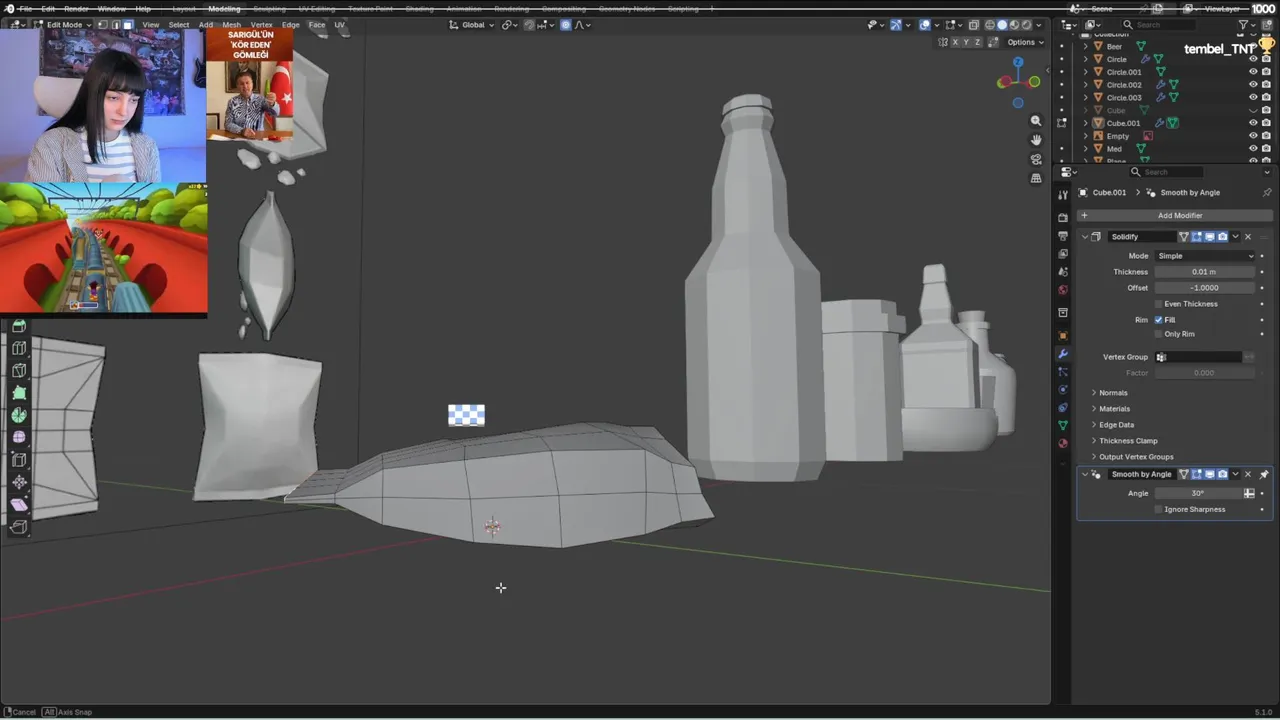Screen dimensions: 1280x720
Task: Open the Mesh menu
Action: coord(231,25)
